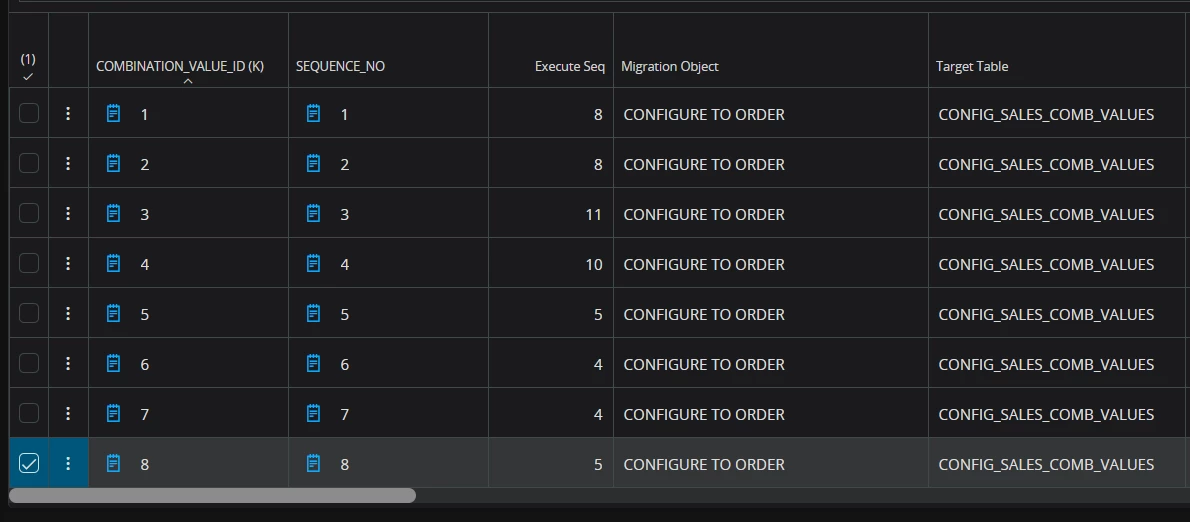Open row 4 three-dot actions menu
The image size is (1190, 522).
pyautogui.click(x=68, y=264)
